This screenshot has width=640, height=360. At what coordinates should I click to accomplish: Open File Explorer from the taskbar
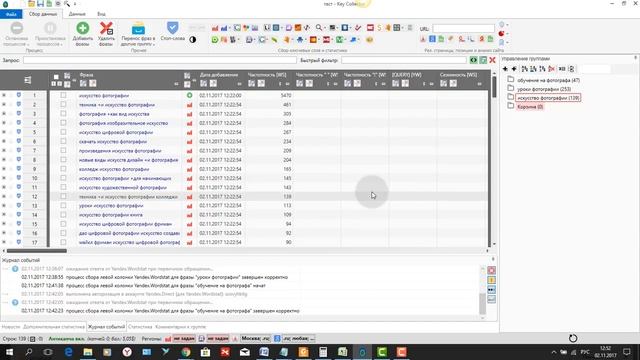[x=88, y=352]
